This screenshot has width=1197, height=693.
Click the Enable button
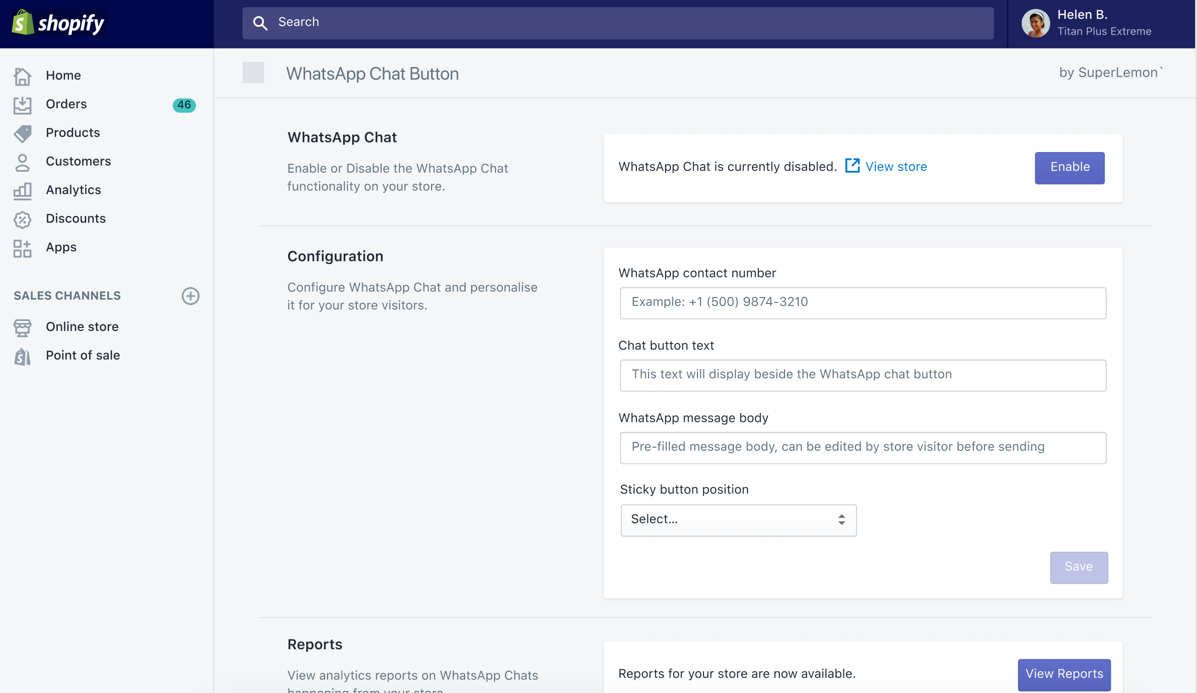click(1070, 168)
